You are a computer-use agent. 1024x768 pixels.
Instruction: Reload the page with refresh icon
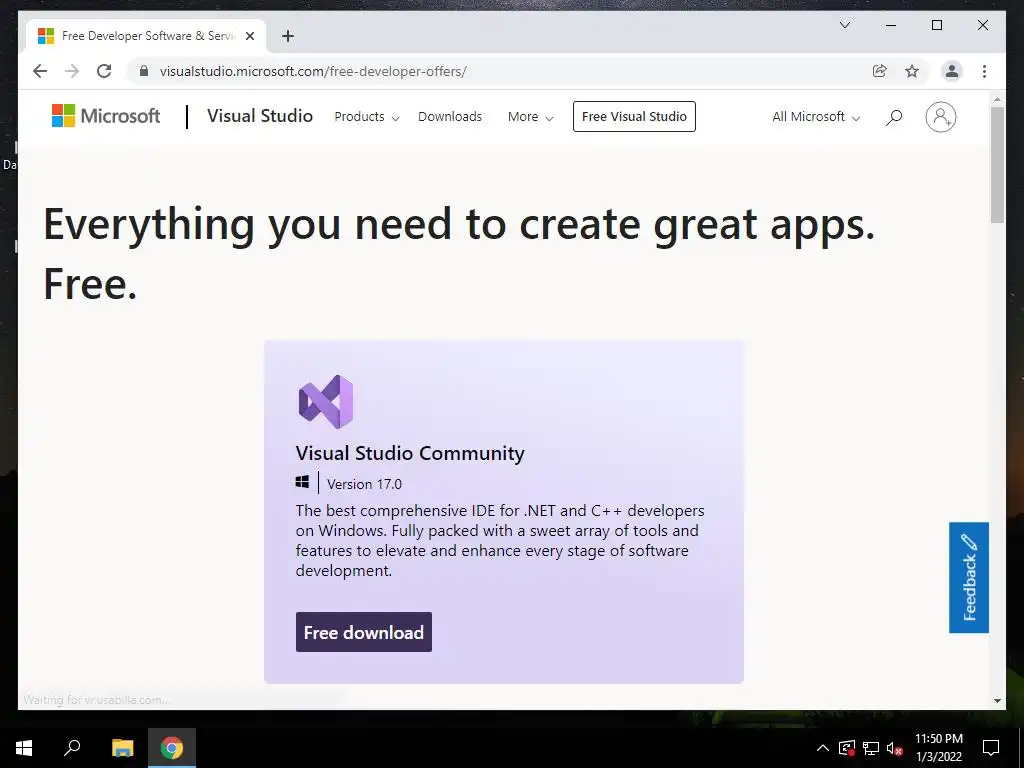104,71
